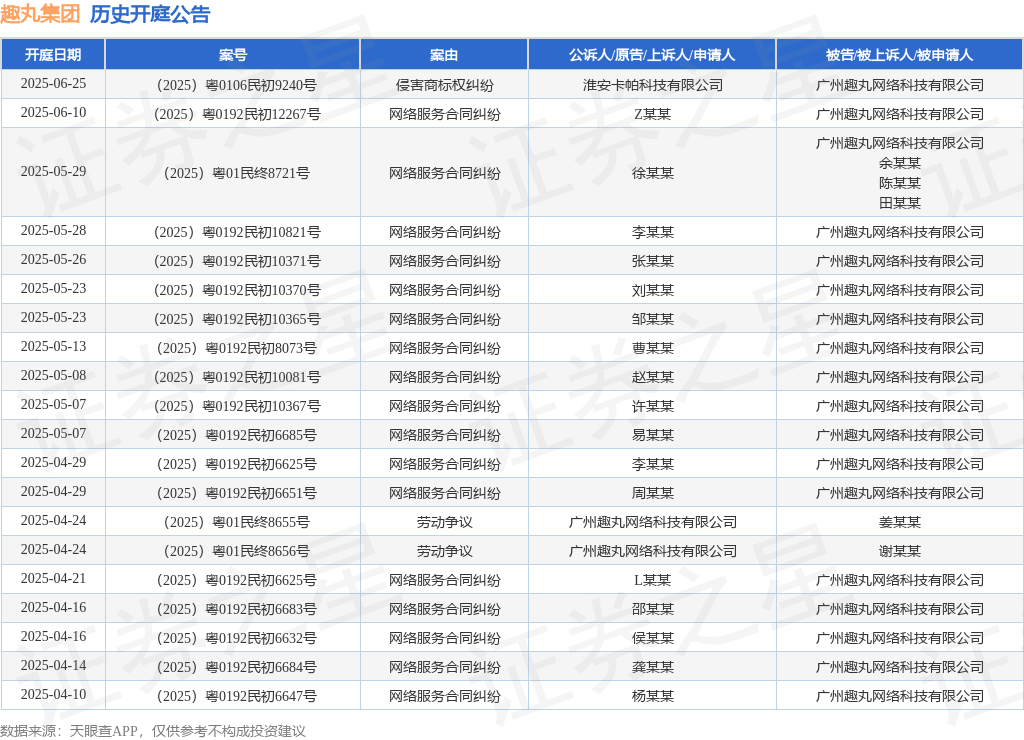The height and width of the screenshot is (740, 1024).
Task: Click plaintiff 赵某某
Action: point(652,377)
